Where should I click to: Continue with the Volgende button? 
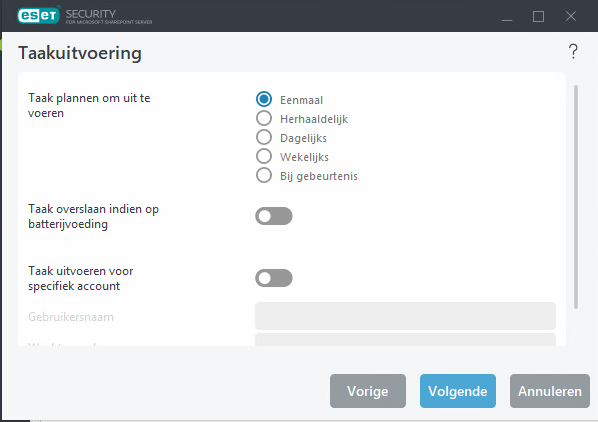[458, 391]
